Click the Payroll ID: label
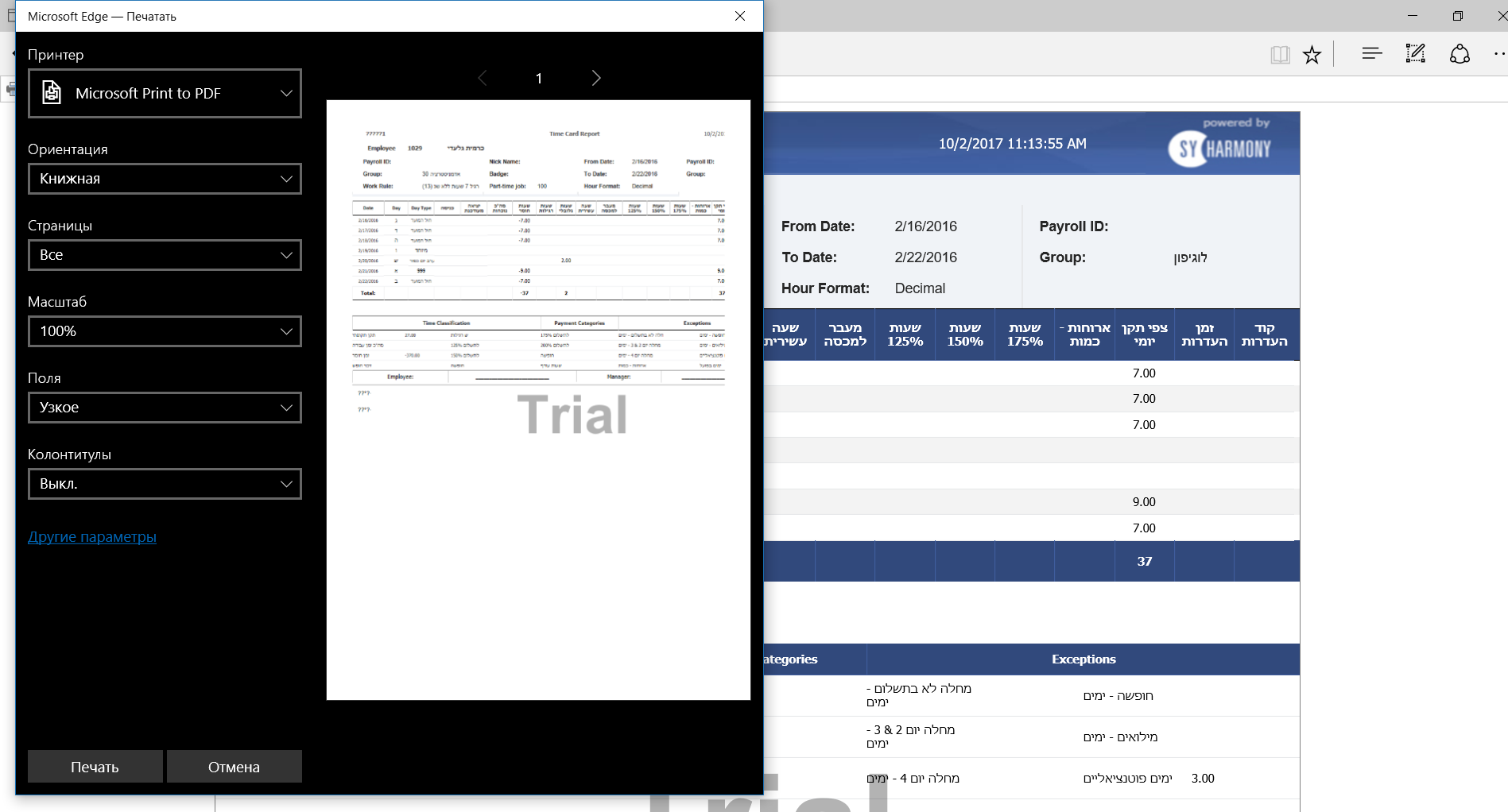Image resolution: width=1508 pixels, height=812 pixels. tap(1073, 226)
